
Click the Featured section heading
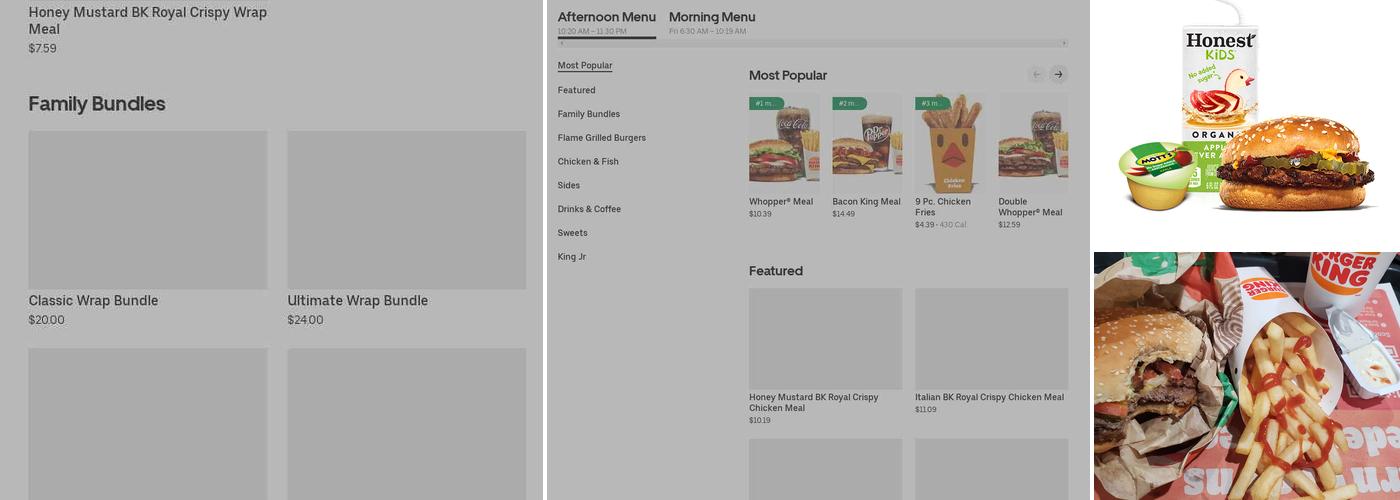[776, 271]
